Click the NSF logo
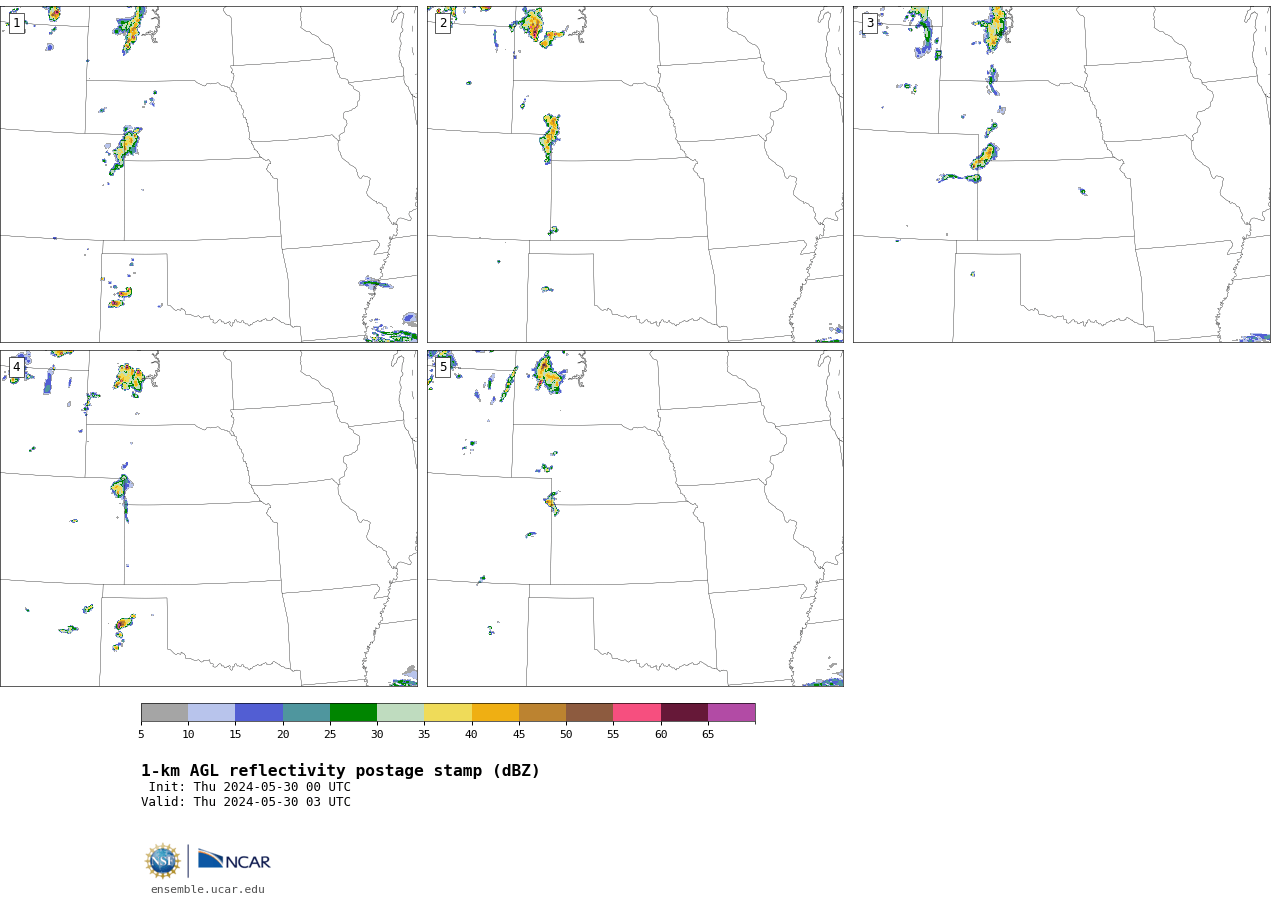 [x=163, y=861]
